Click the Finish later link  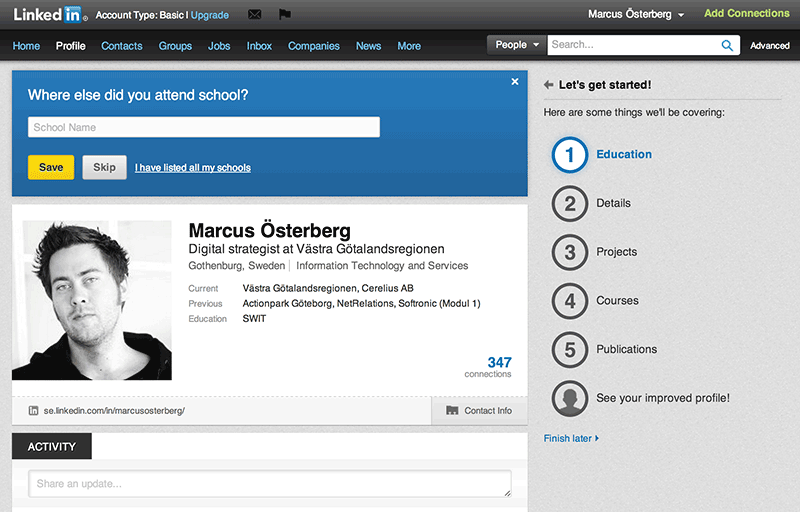click(571, 439)
